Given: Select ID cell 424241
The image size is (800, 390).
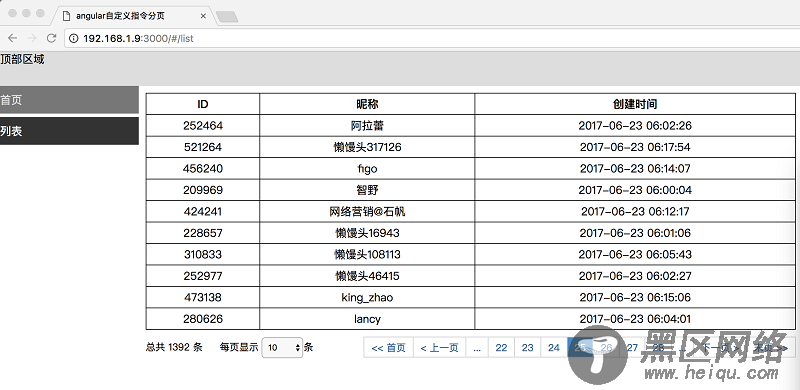Looking at the screenshot, I should (203, 211).
